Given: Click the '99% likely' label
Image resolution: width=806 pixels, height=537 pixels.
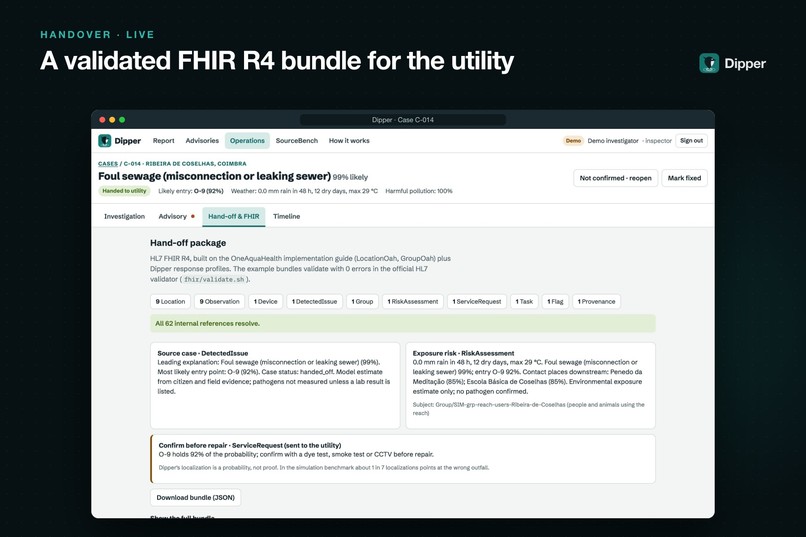Looking at the screenshot, I should point(350,177).
